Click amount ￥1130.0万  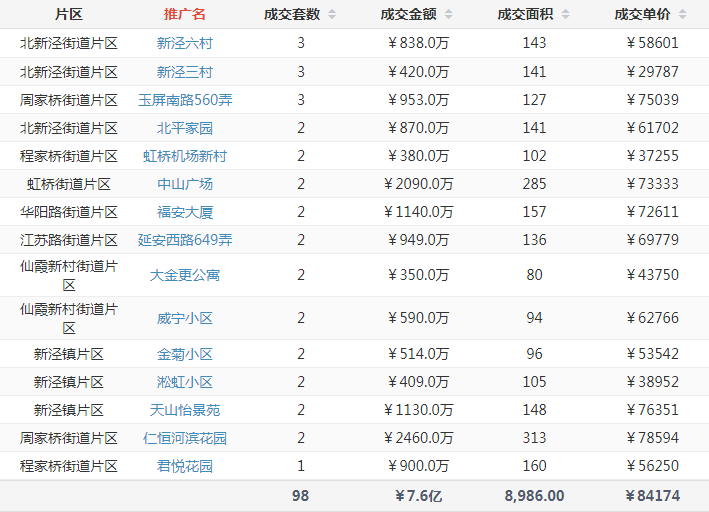pyautogui.click(x=418, y=410)
